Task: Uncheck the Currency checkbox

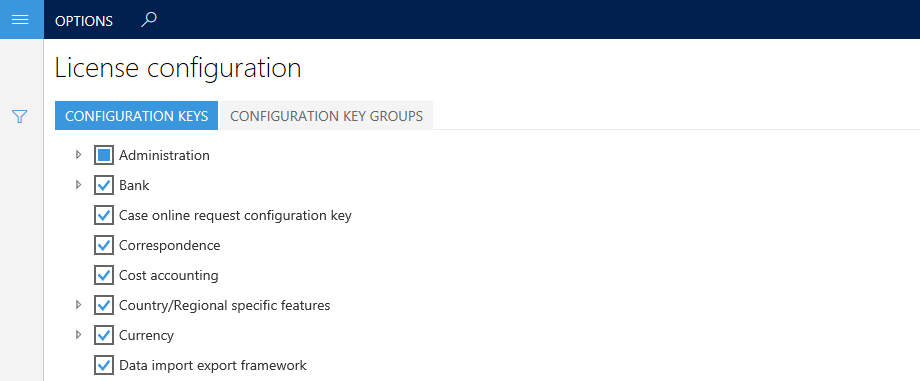Action: 104,335
